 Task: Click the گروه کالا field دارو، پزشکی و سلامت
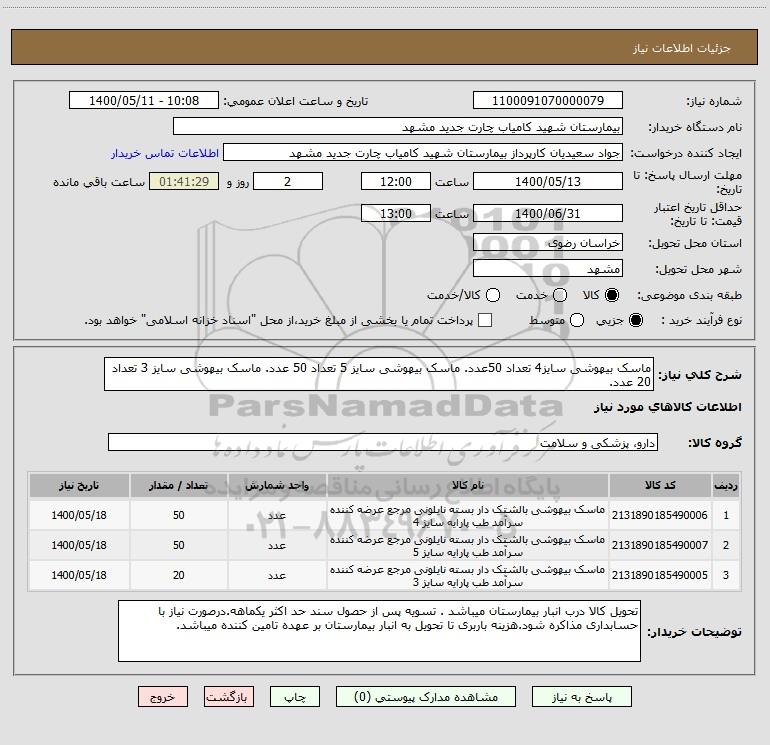tap(383, 442)
